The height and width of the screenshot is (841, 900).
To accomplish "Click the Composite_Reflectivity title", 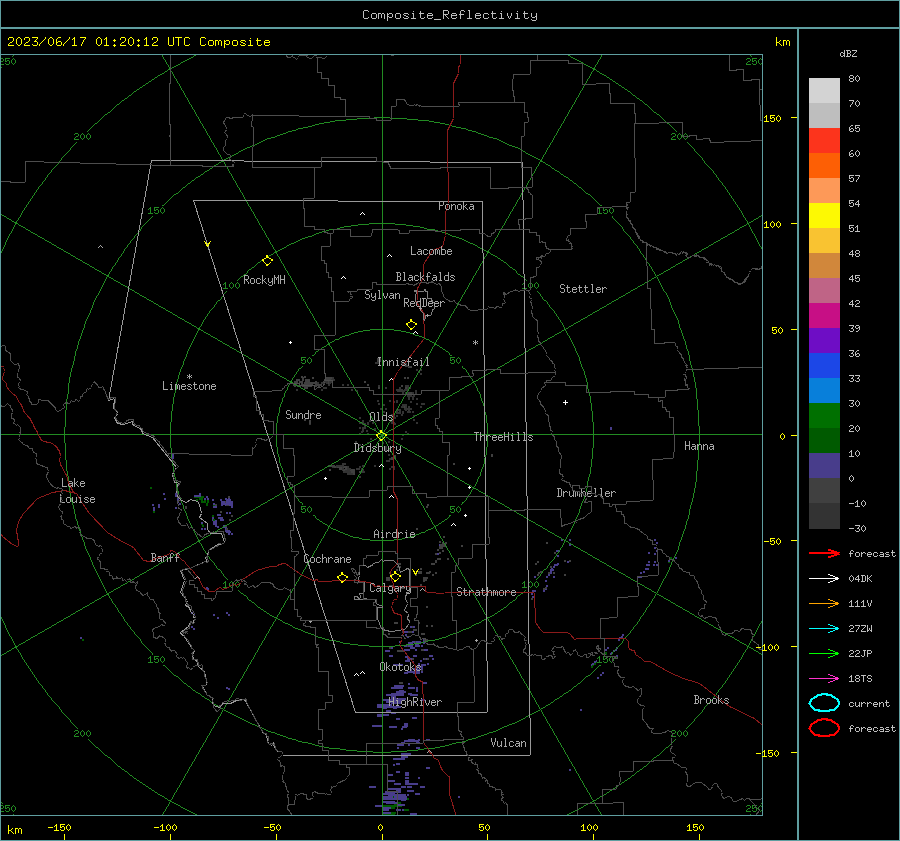I will click(450, 15).
